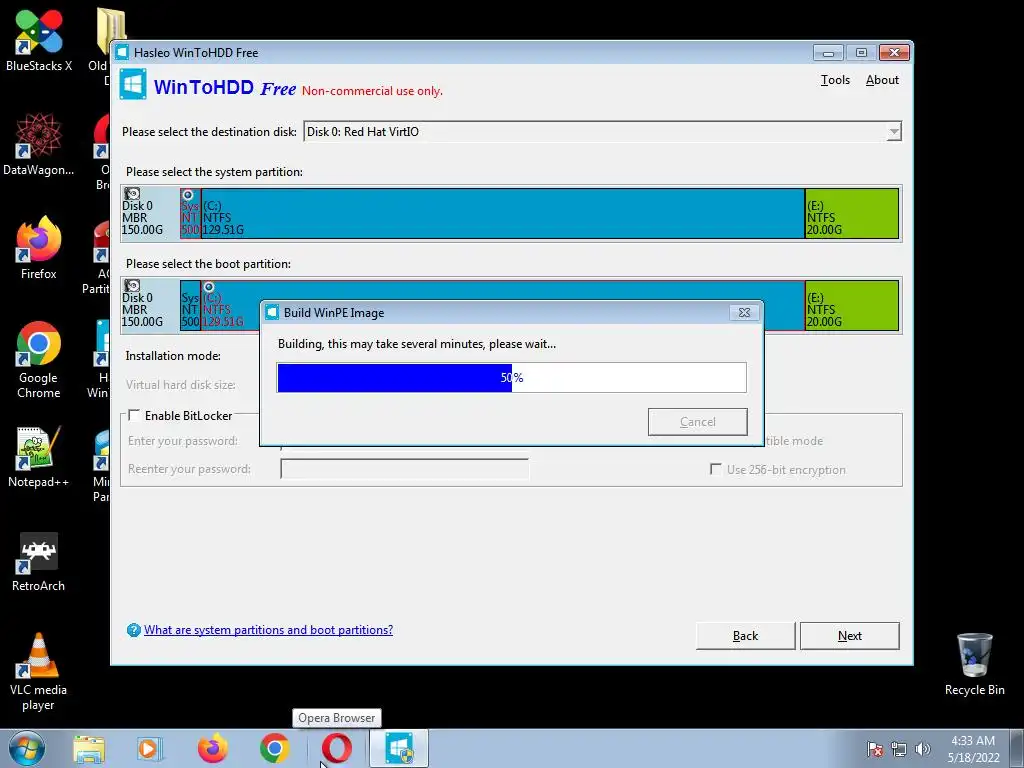Click the Cancel button in Build WinPE dialog
Image resolution: width=1024 pixels, height=768 pixels.
click(697, 422)
